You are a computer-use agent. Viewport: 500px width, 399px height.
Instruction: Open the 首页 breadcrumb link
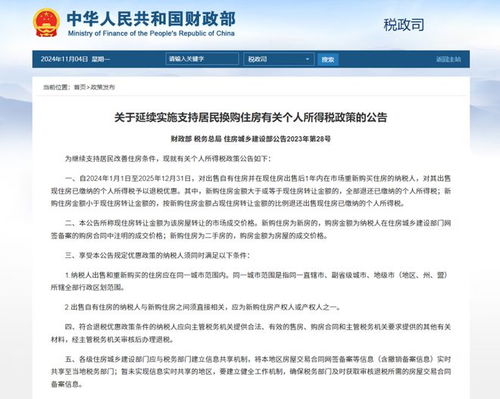(x=80, y=87)
